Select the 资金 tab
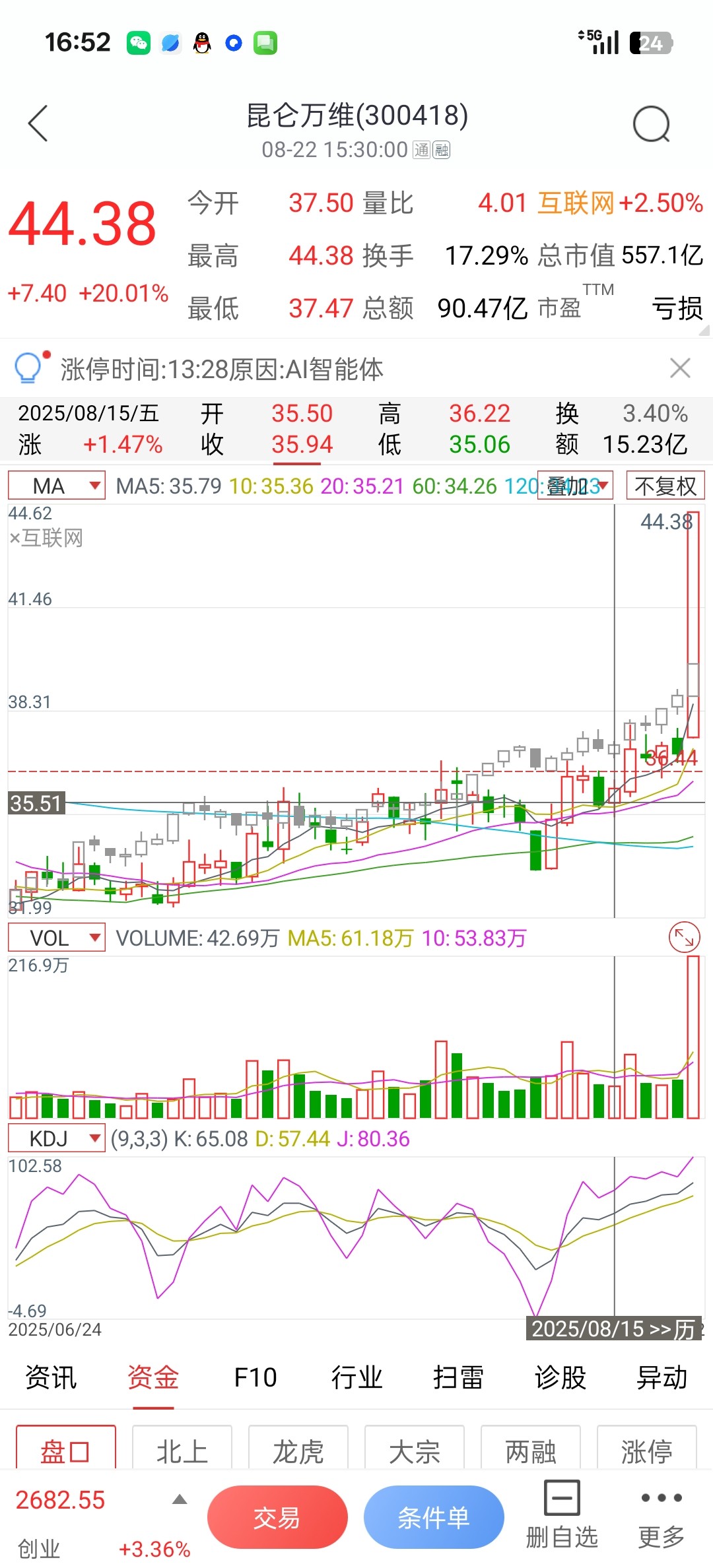This screenshot has height=1568, width=713. pos(153,1377)
